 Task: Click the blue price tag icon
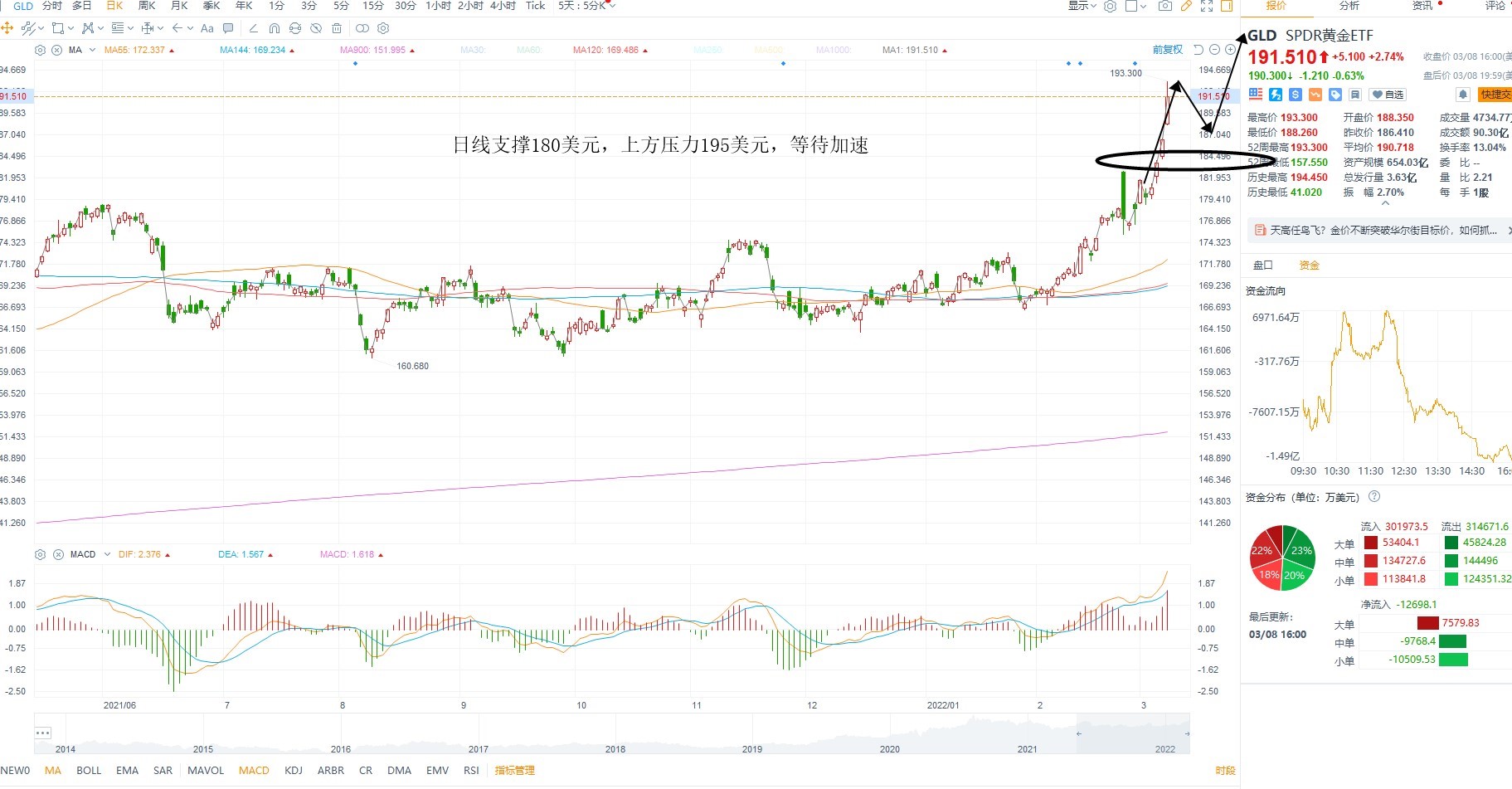point(1335,95)
